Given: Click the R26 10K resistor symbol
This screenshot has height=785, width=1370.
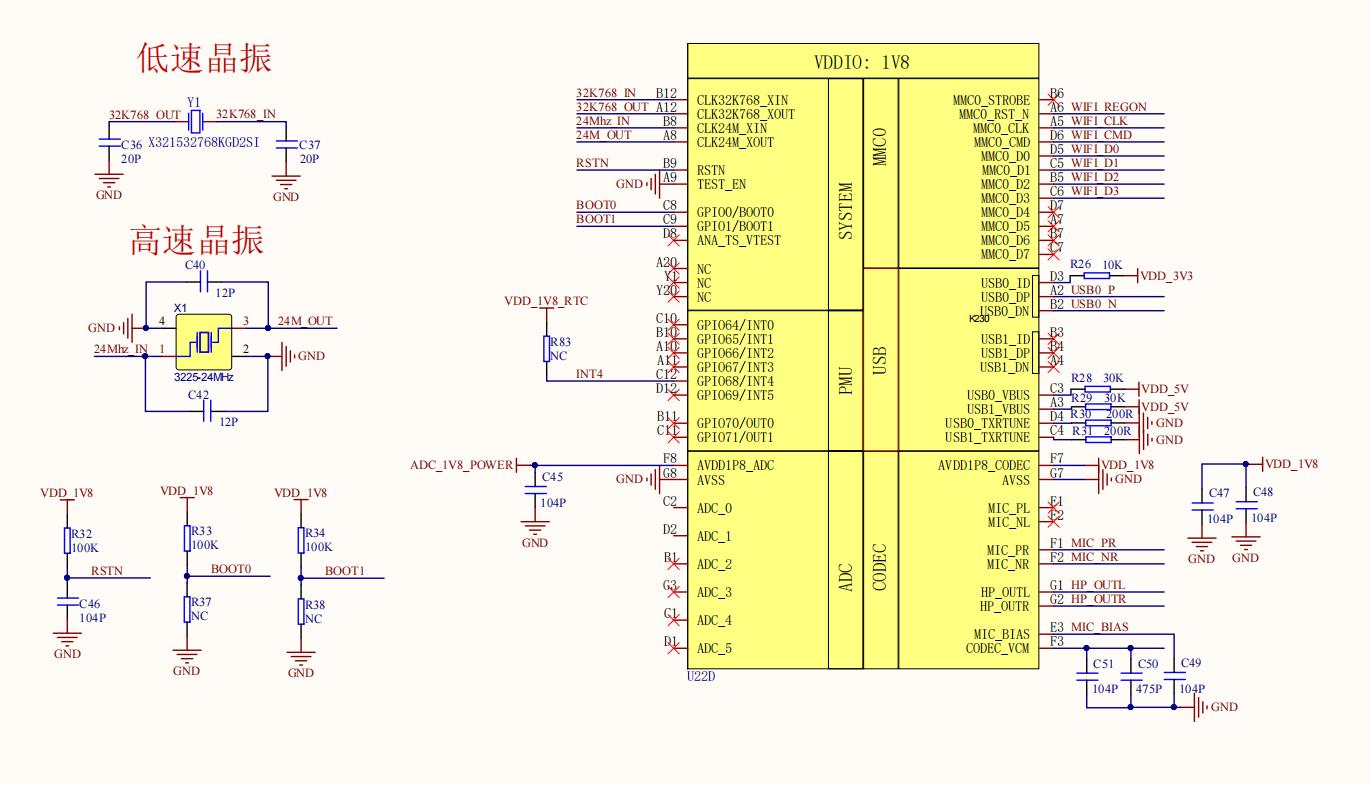Looking at the screenshot, I should click(x=1096, y=275).
